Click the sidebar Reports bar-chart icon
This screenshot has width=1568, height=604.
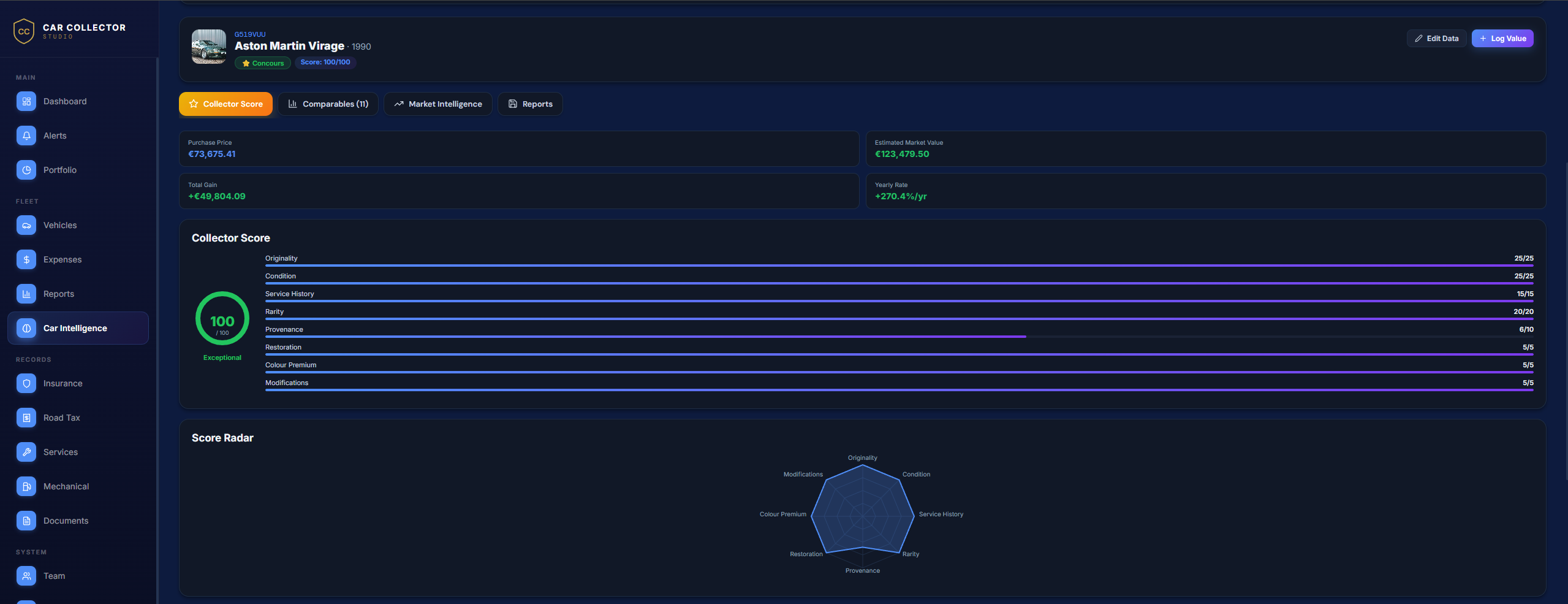[26, 294]
